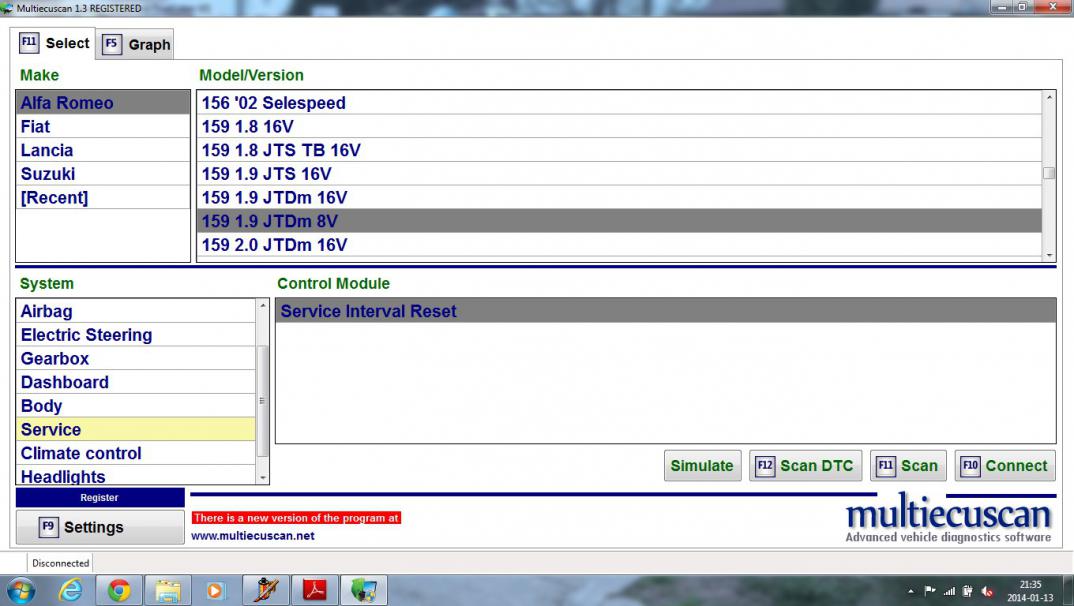Viewport: 1074px width, 606px height.
Task: Select model 156 '02 Selespeed
Action: 620,103
